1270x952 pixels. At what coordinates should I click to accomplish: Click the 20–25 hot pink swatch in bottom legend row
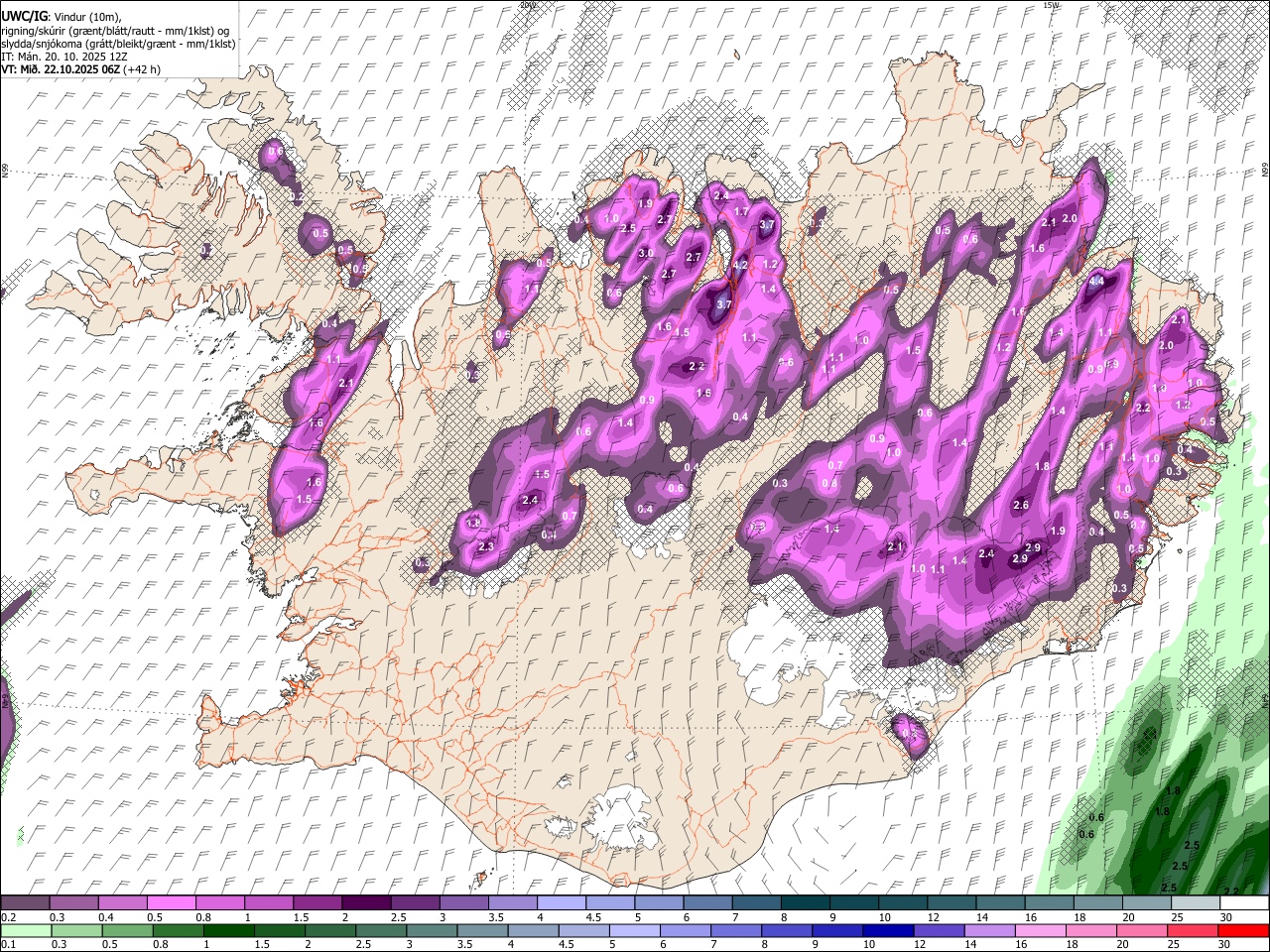1142,931
